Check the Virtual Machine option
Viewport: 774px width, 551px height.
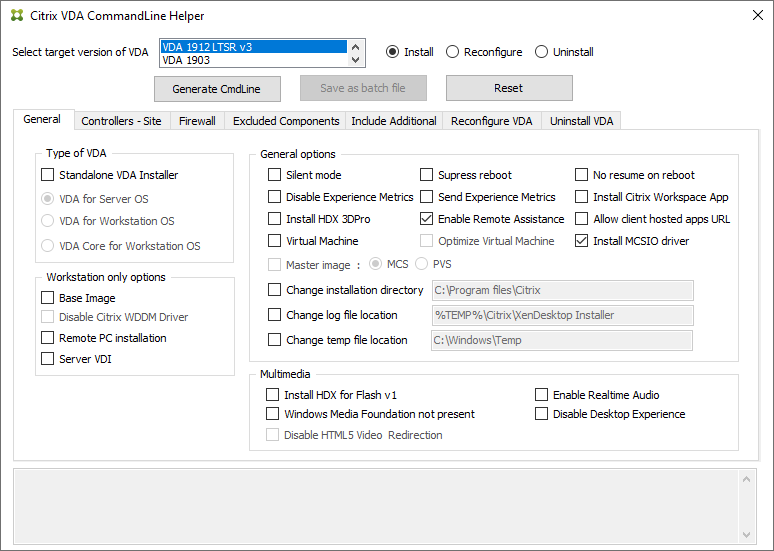pyautogui.click(x=274, y=241)
